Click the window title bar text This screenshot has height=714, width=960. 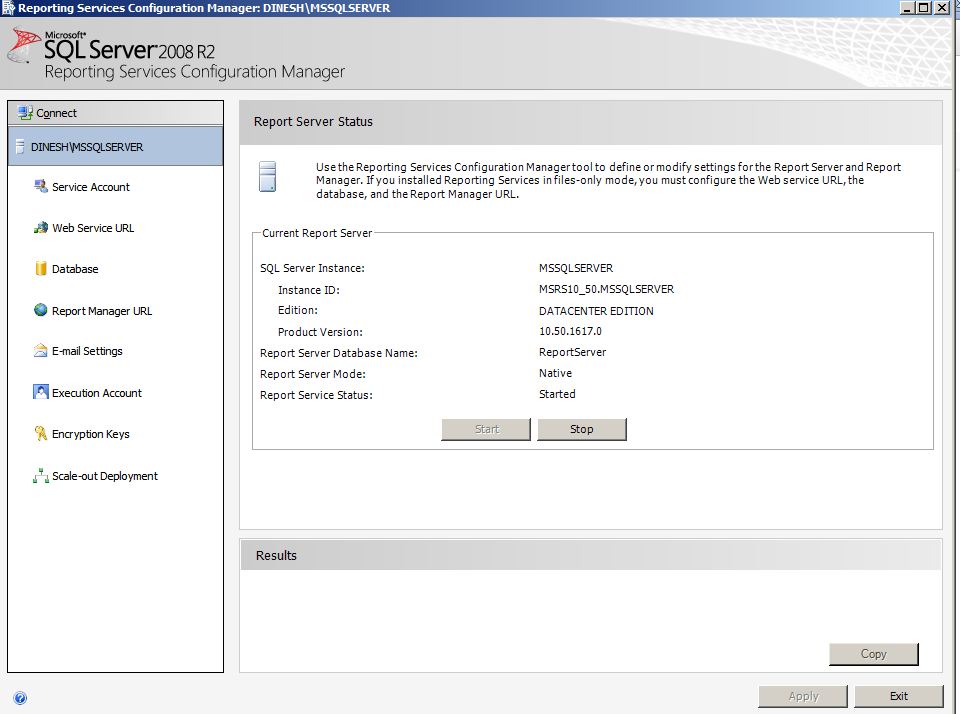pos(204,8)
